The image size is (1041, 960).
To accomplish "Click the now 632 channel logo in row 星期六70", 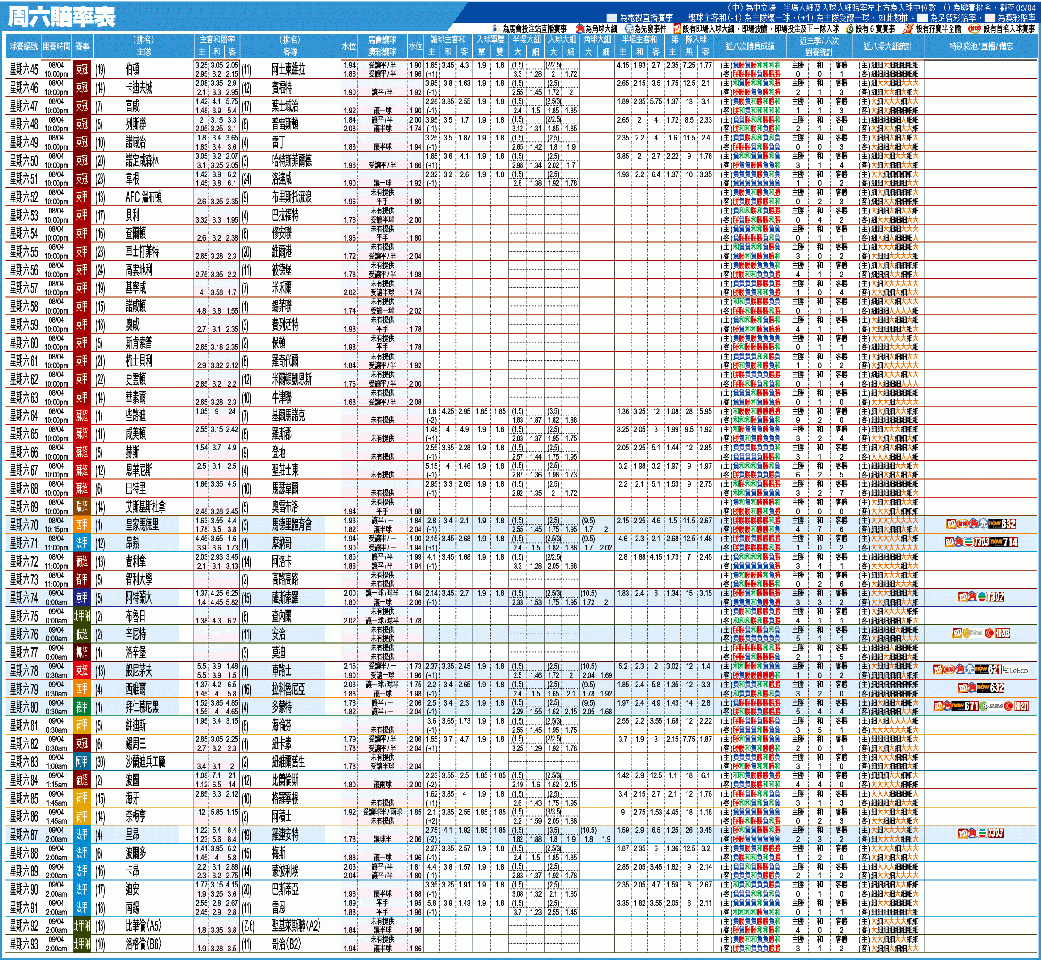I will (x=1002, y=524).
